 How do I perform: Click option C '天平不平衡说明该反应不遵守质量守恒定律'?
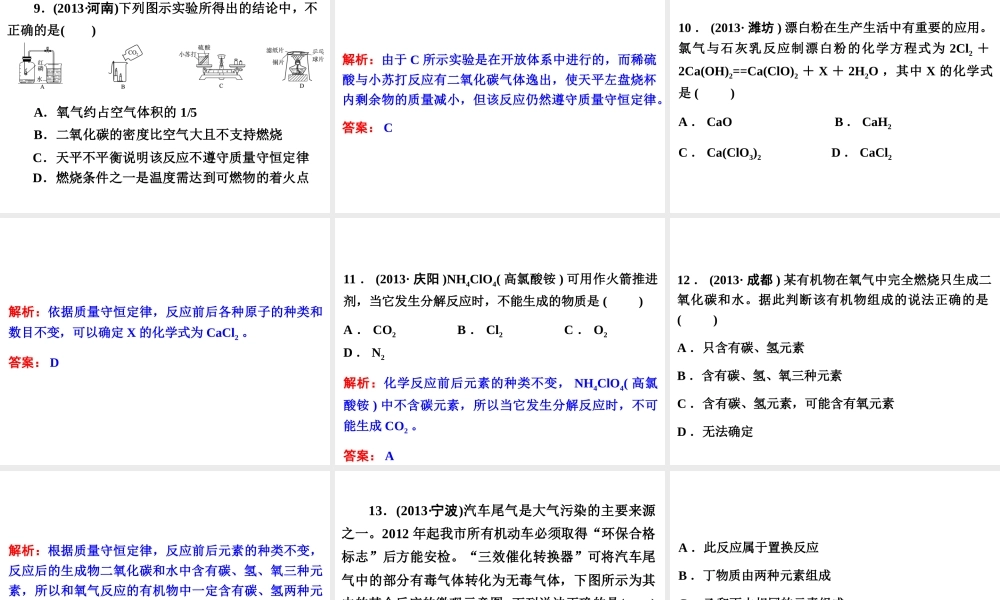point(171,157)
